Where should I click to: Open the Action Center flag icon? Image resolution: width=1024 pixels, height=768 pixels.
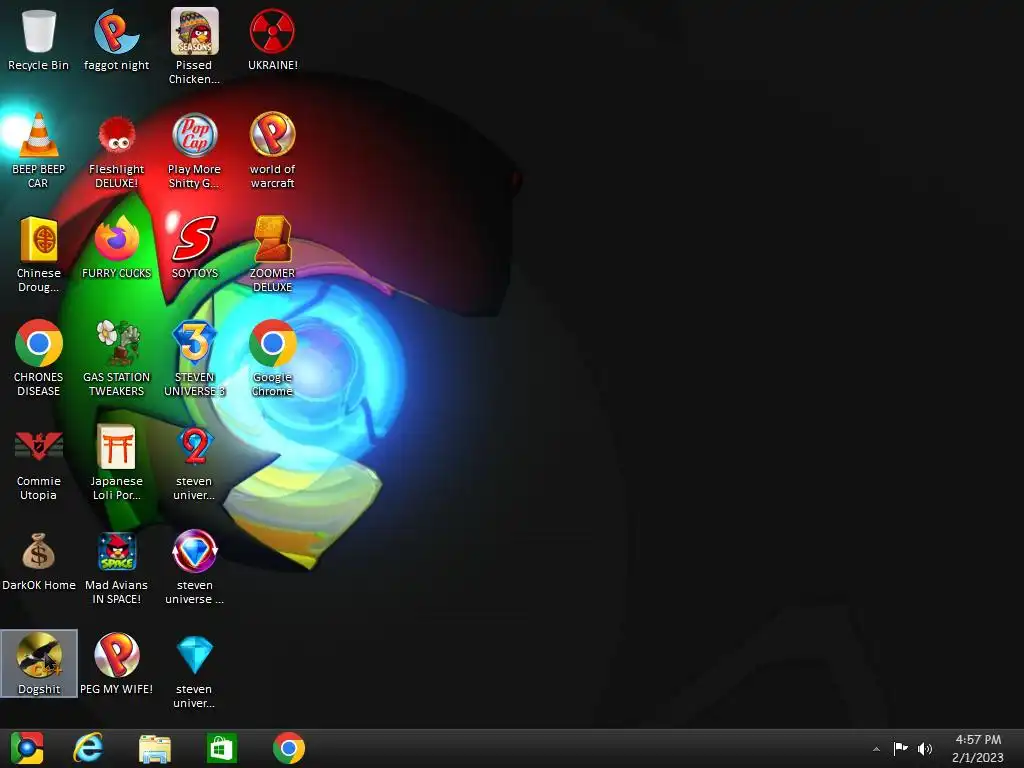(901, 748)
